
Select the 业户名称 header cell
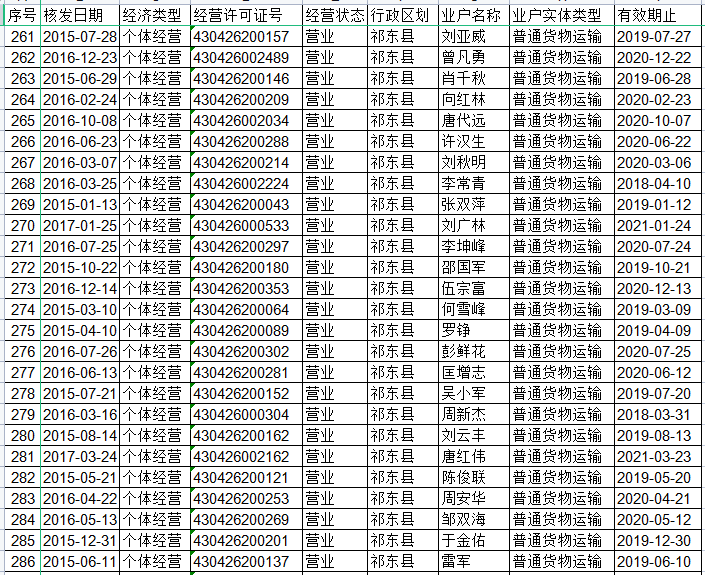click(472, 15)
